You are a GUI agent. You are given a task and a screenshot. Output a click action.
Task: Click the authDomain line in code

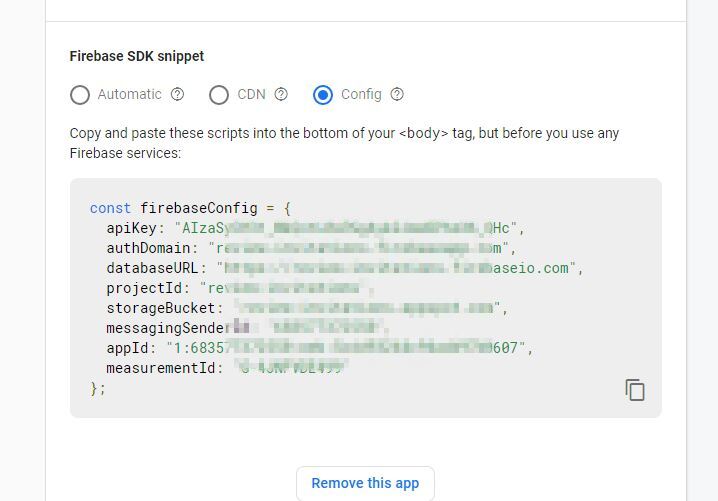click(x=310, y=248)
